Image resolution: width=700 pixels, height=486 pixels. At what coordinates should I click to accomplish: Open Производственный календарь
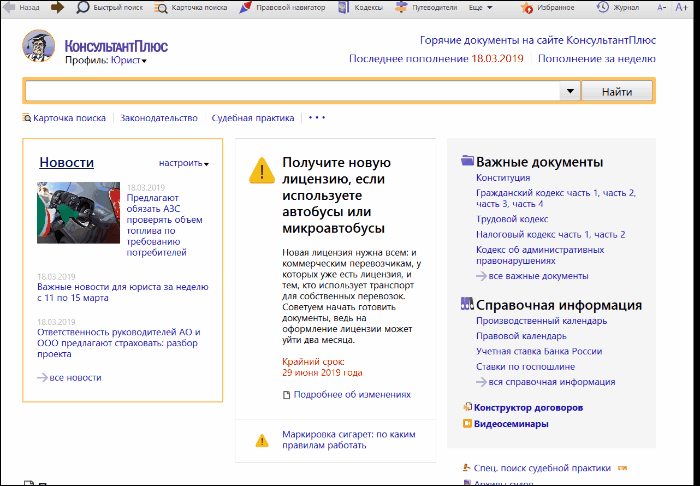coord(542,320)
